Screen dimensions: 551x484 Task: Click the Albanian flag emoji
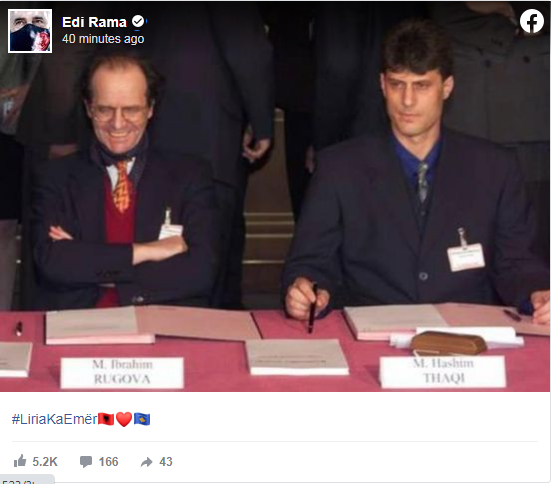pos(106,419)
